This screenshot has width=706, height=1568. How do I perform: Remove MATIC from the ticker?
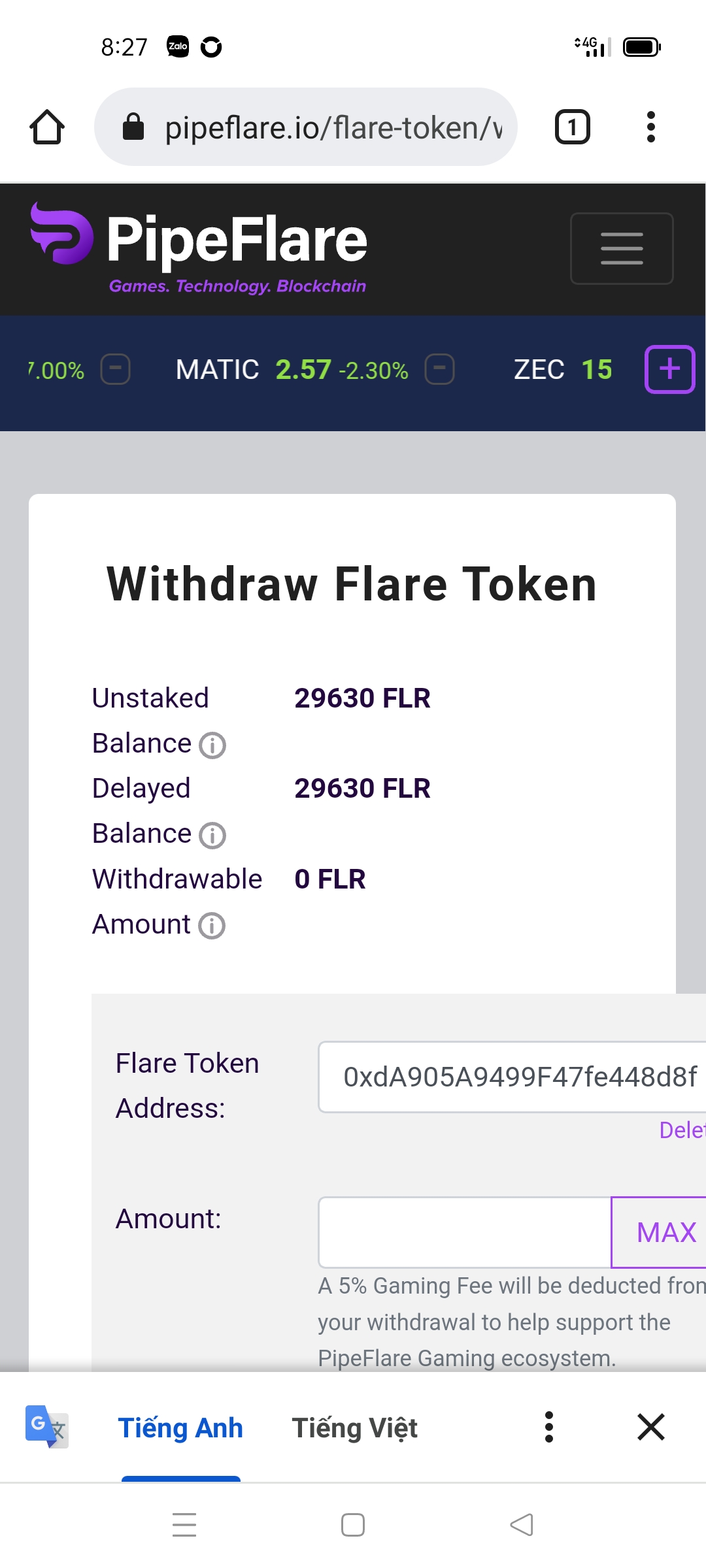coord(439,369)
